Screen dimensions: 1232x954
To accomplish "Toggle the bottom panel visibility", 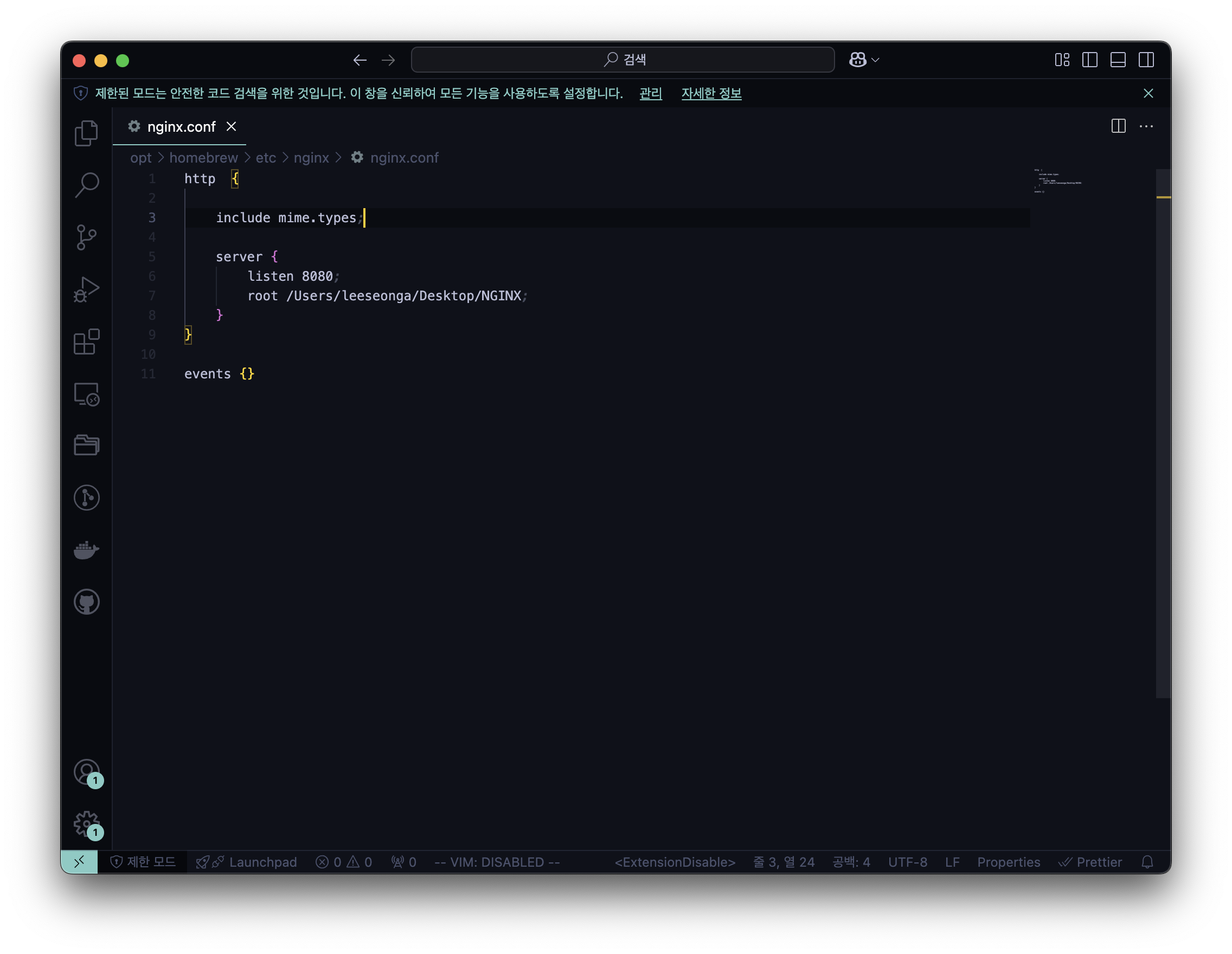I will [1118, 60].
